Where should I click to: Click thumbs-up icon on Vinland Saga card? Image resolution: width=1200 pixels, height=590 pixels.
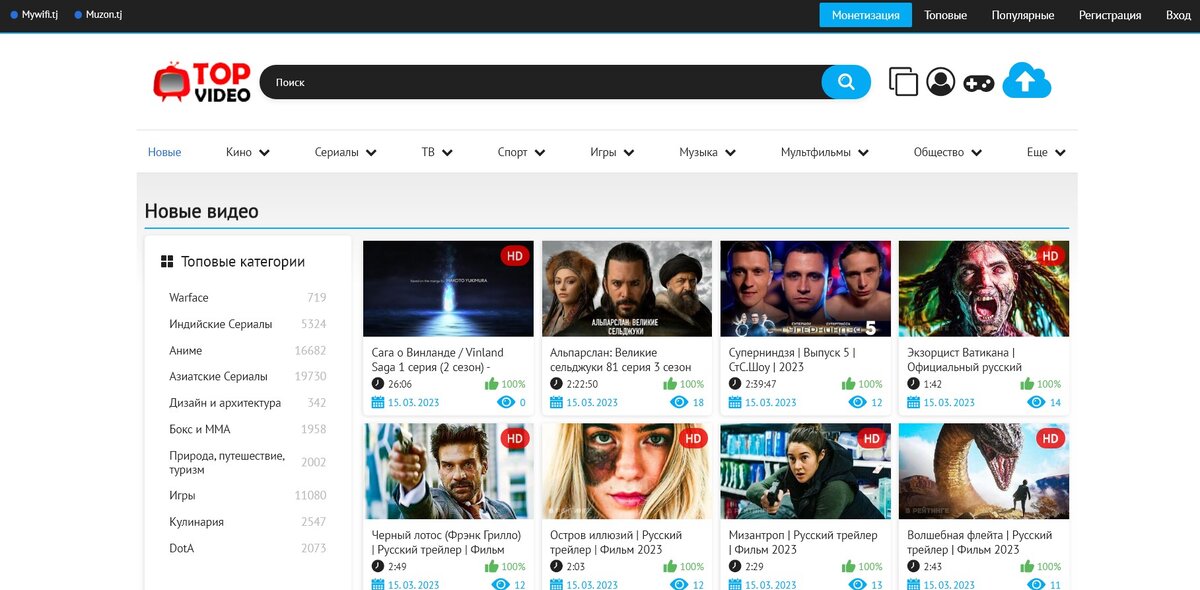point(492,384)
